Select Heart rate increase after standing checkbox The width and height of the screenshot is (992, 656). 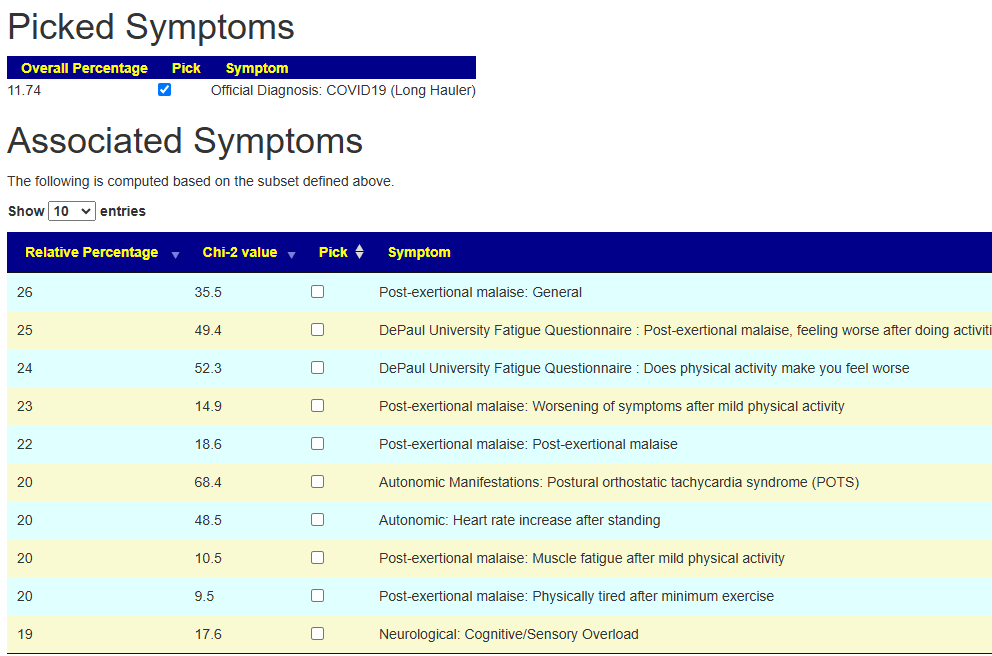tap(317, 520)
